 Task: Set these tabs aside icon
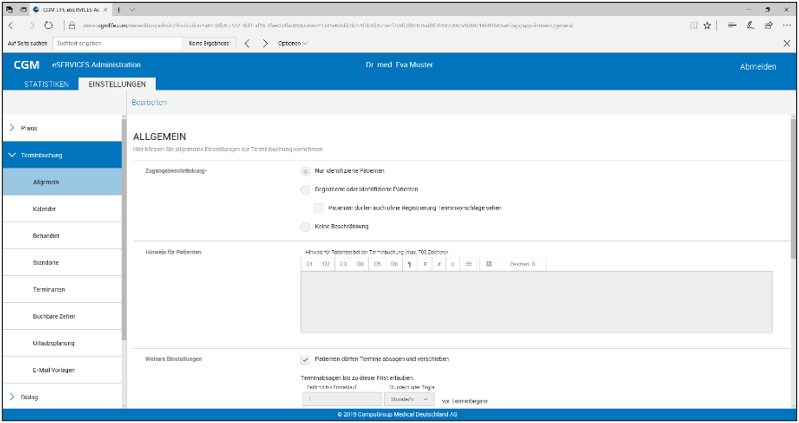23,10
